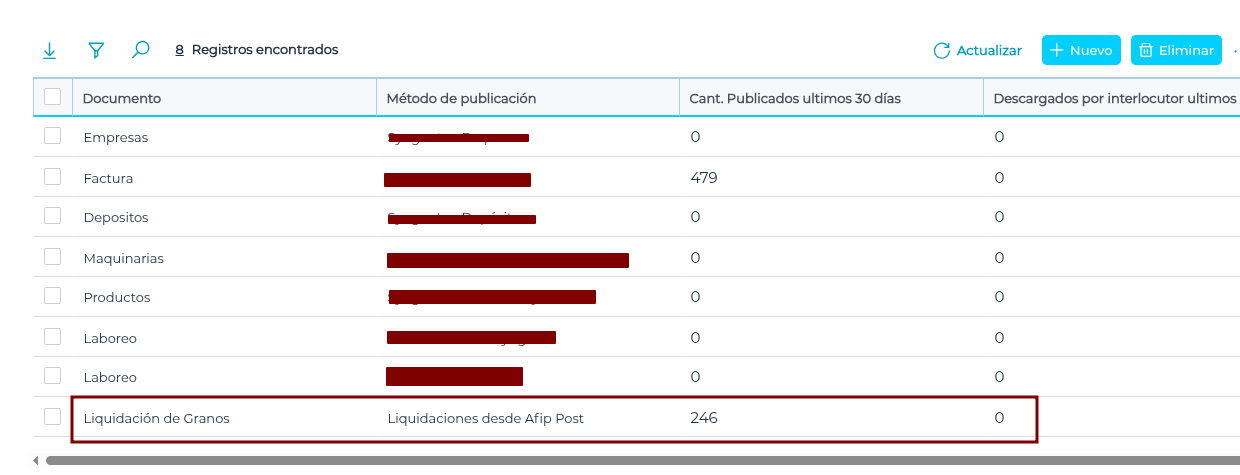Screen dimensions: 1240x475
Task: Click the magnifying glass search icon
Action: point(141,49)
